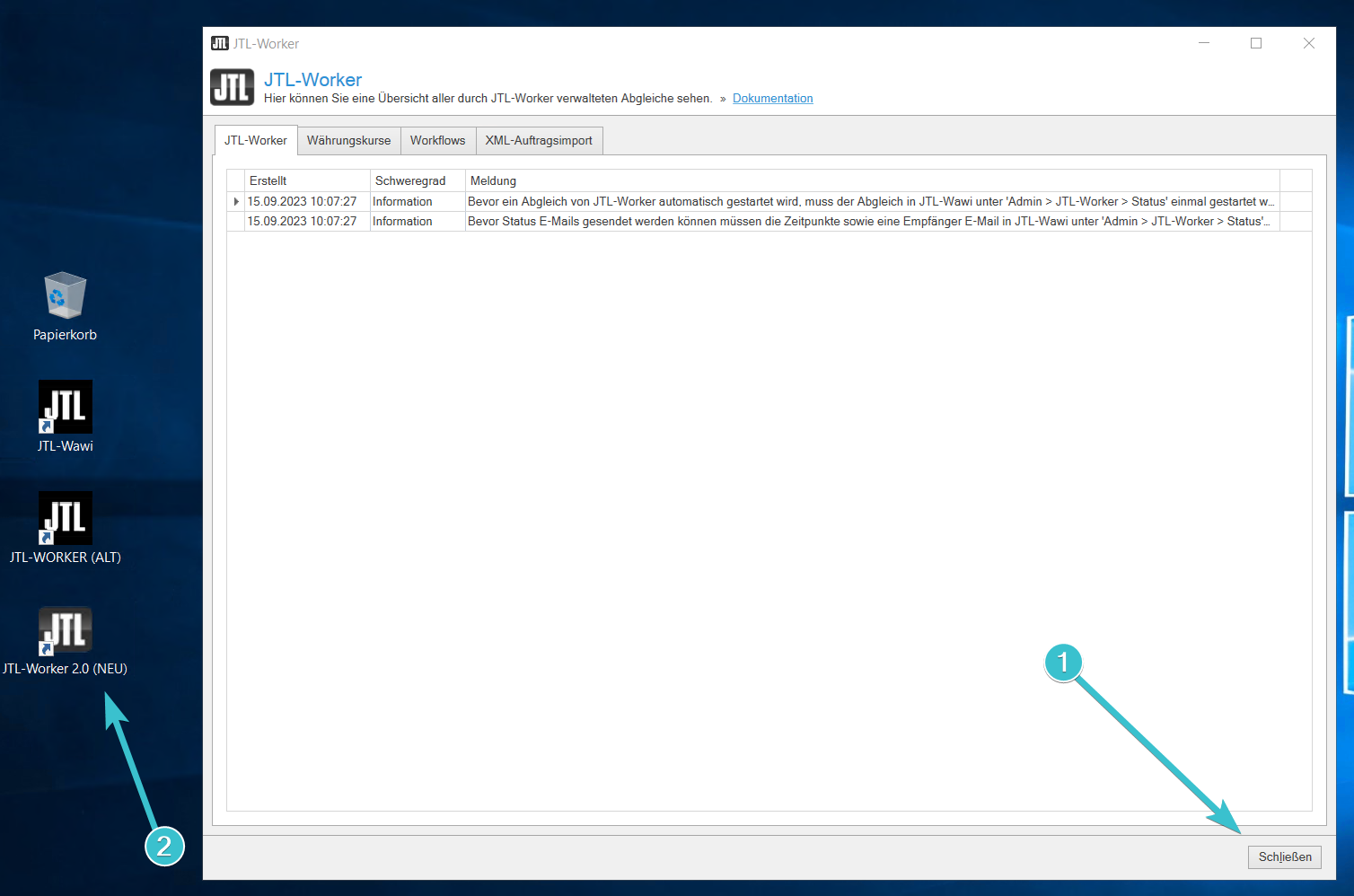The width and height of the screenshot is (1354, 896).
Task: Select the second row's 15.09.2023 10:07:27 cell
Action: pyautogui.click(x=307, y=222)
